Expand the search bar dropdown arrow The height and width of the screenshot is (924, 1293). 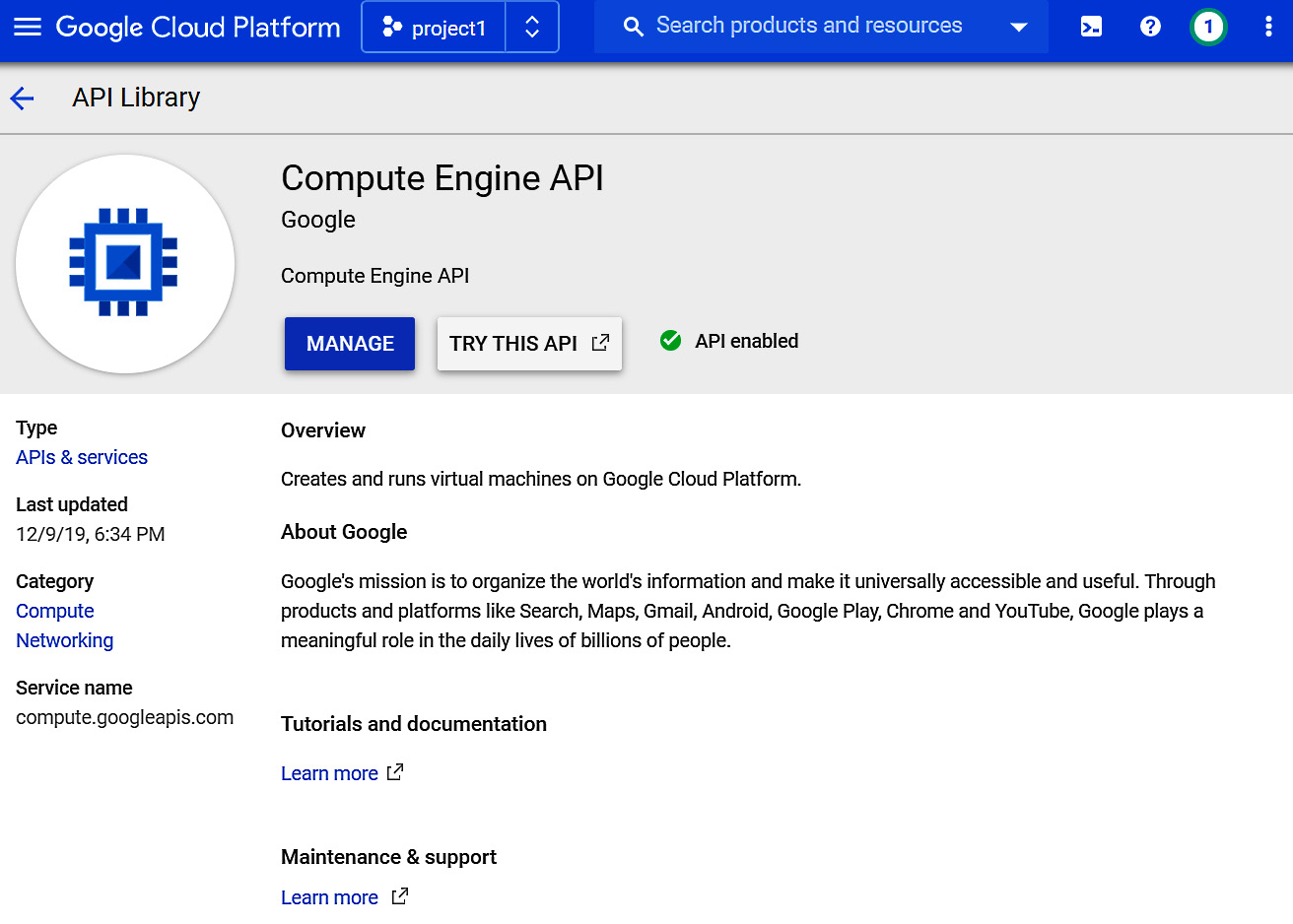click(1019, 27)
